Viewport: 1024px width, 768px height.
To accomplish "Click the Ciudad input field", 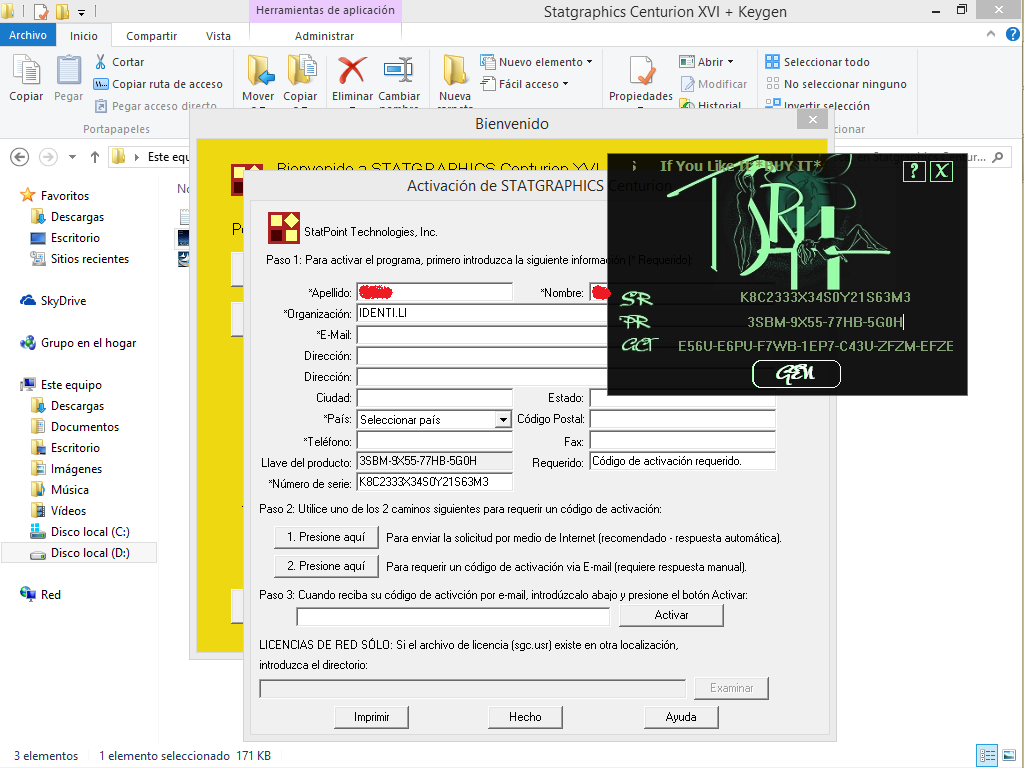I will [434, 398].
